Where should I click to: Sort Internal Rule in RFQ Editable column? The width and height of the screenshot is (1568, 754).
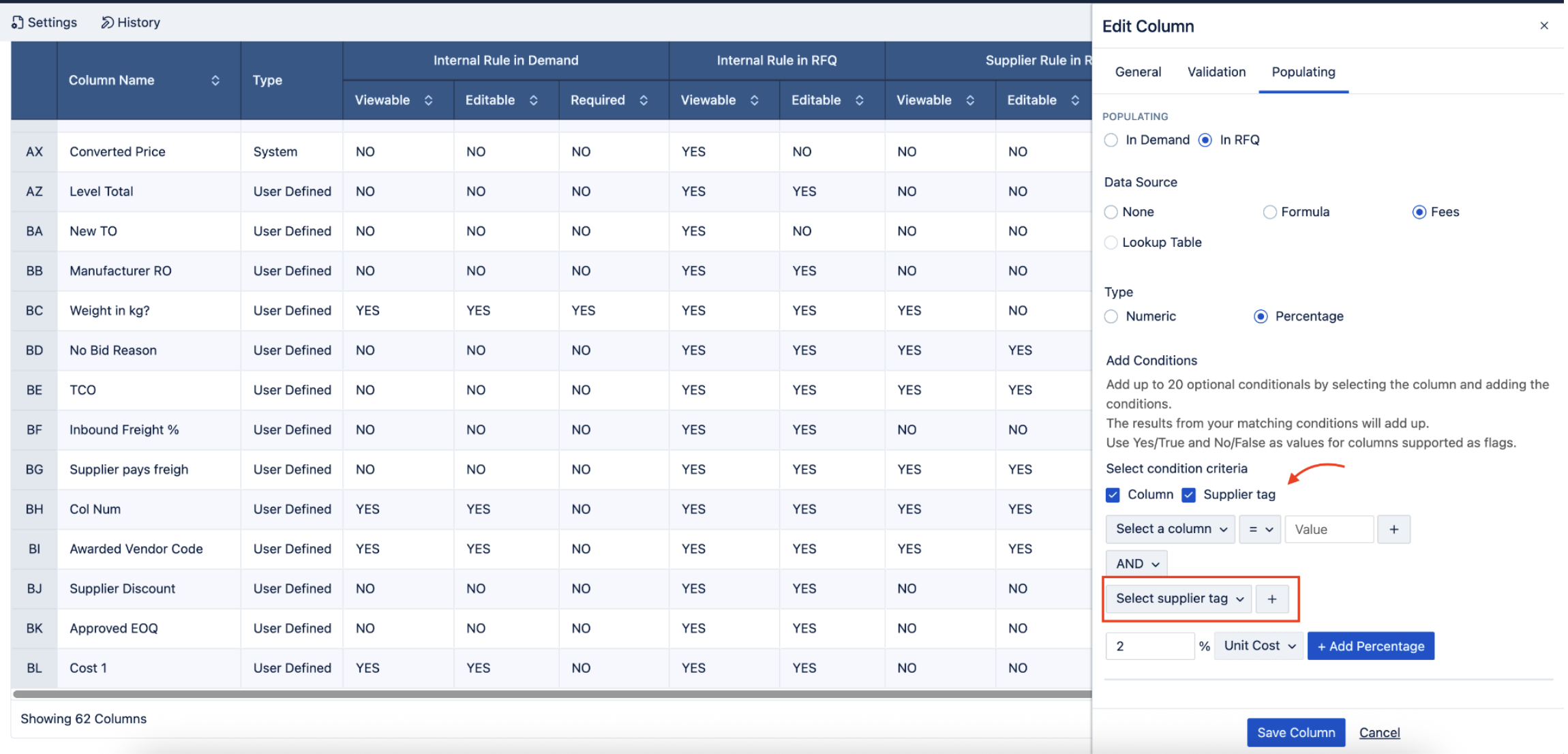click(860, 100)
